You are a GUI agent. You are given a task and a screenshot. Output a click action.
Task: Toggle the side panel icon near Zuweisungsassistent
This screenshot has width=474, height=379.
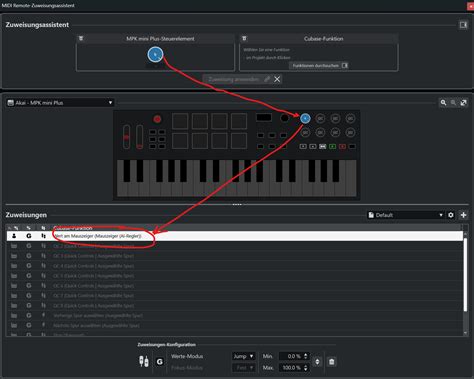463,25
